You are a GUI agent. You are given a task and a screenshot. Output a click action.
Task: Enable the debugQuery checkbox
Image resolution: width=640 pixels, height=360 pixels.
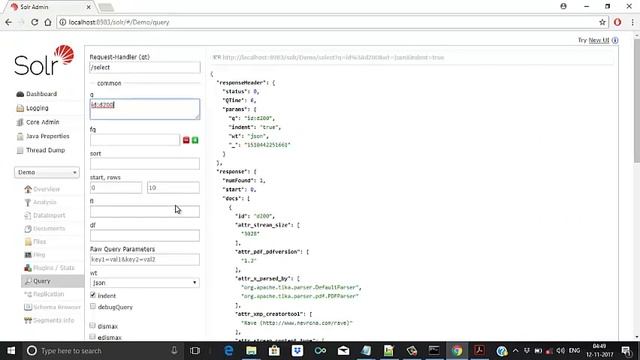click(93, 306)
